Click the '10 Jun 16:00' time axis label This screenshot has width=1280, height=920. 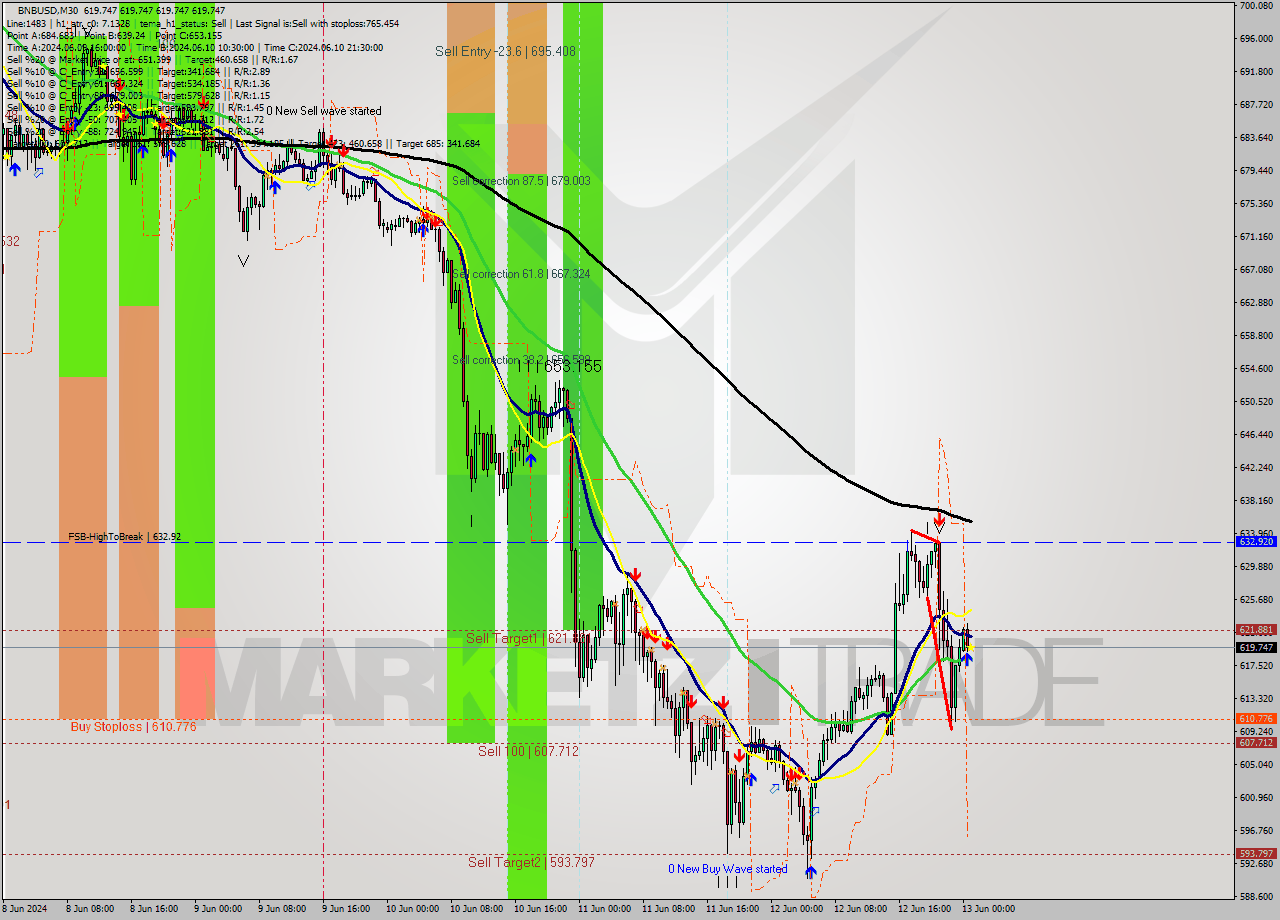(541, 909)
